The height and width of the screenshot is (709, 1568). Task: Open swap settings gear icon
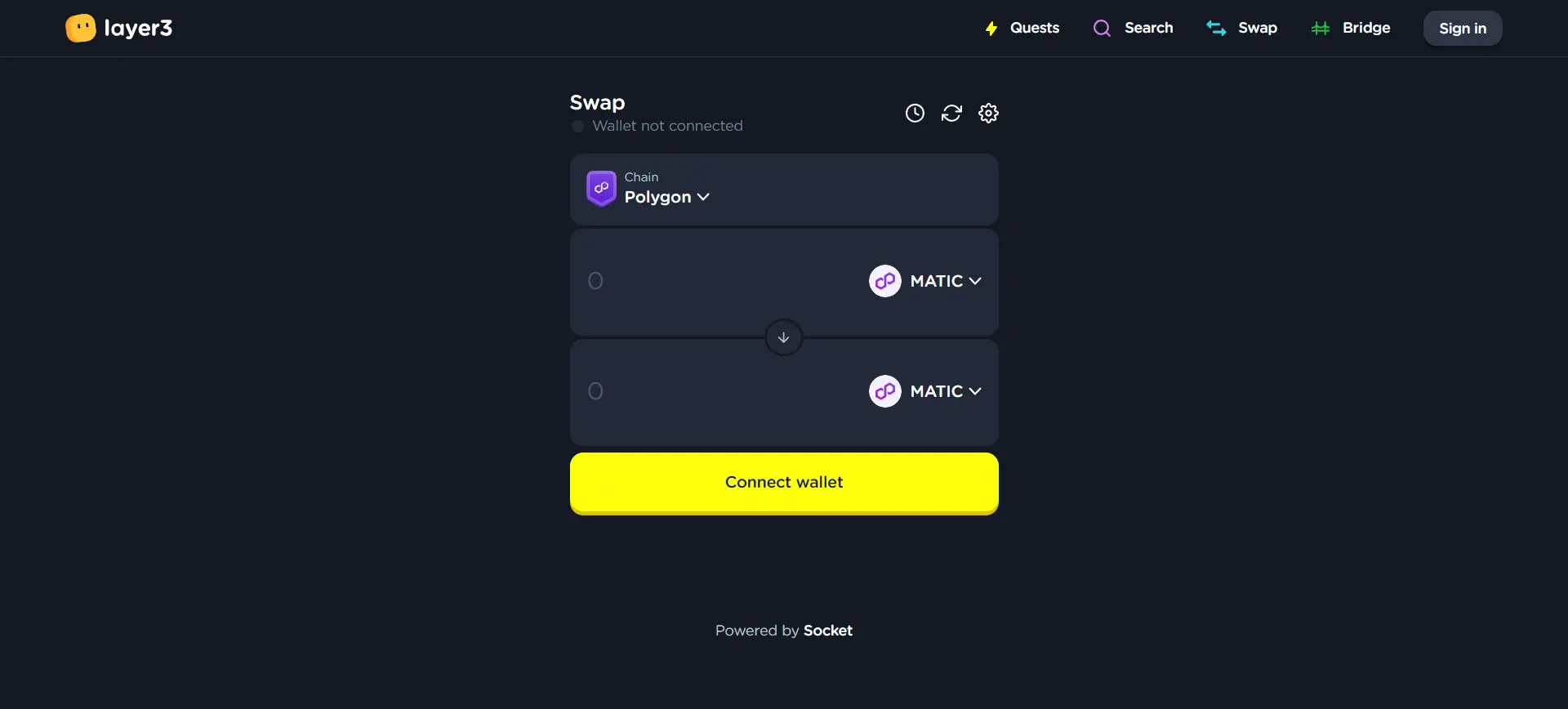pos(988,114)
